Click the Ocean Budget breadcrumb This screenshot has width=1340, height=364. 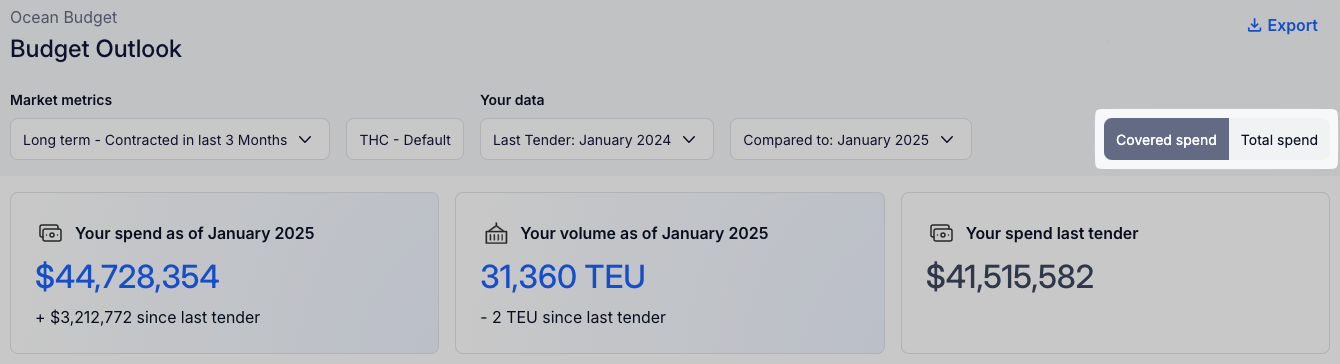pos(63,17)
